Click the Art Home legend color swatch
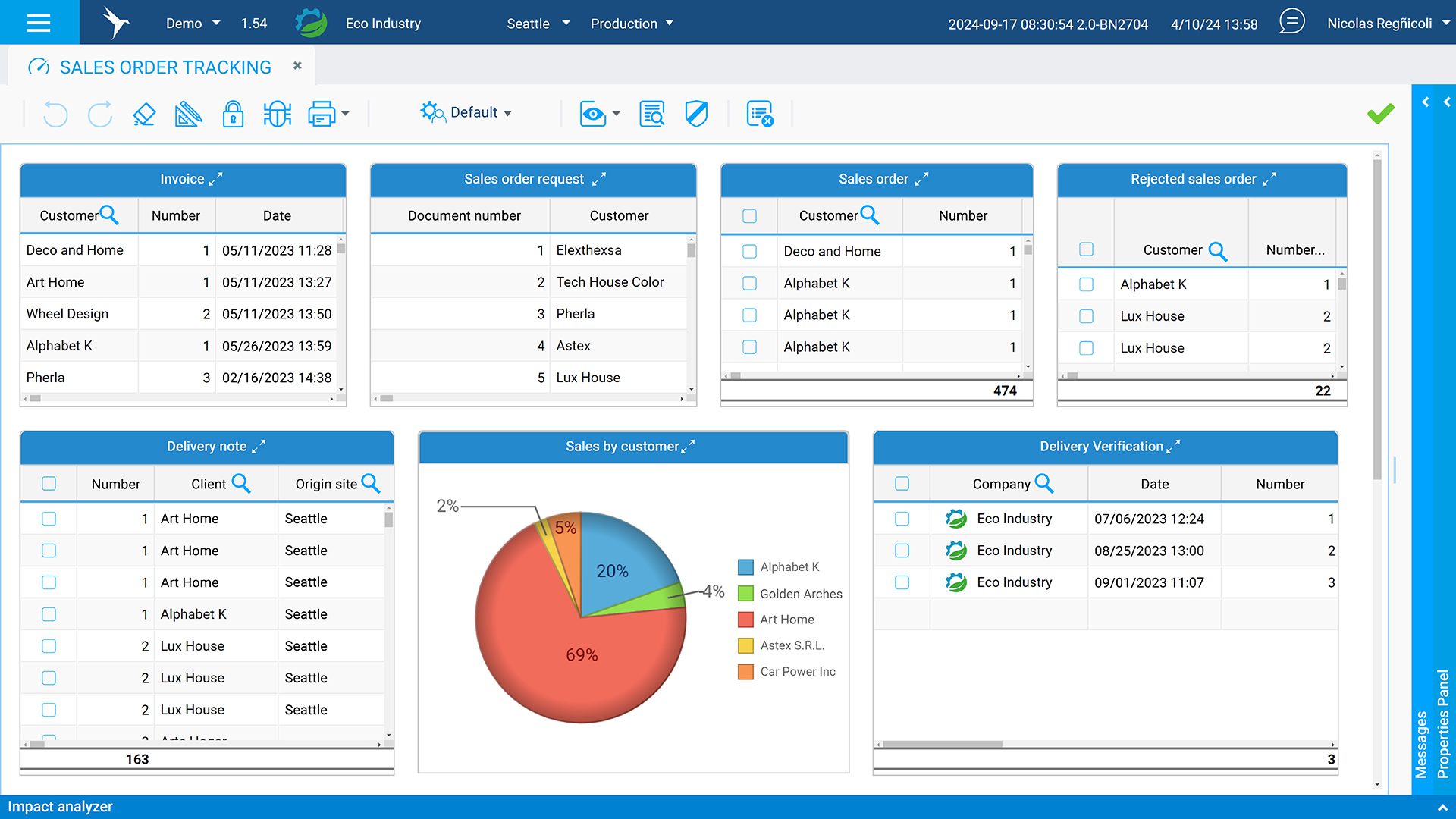This screenshot has height=819, width=1456. pyautogui.click(x=745, y=620)
